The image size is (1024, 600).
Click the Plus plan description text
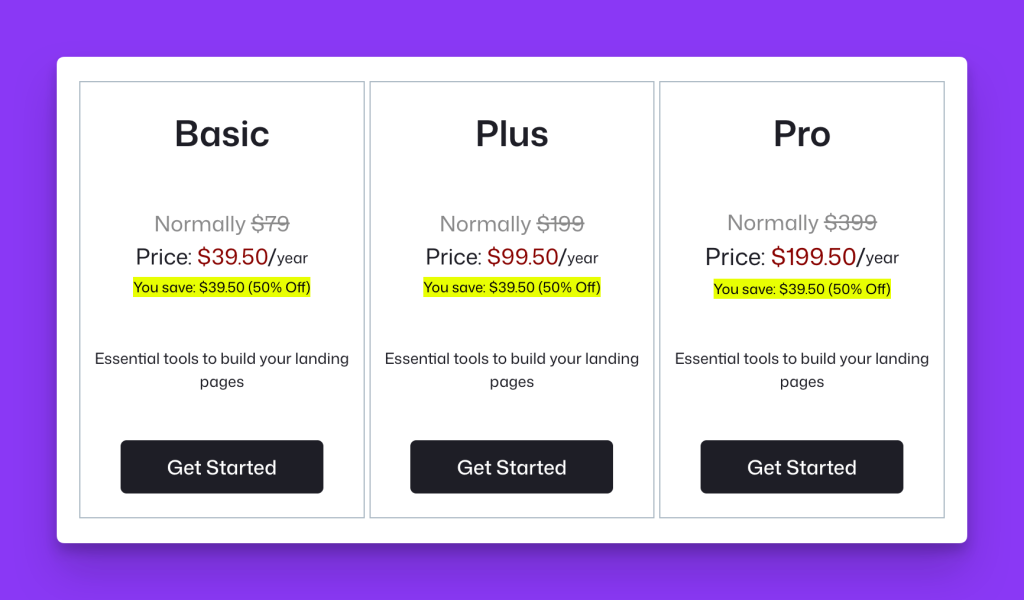(x=512, y=370)
